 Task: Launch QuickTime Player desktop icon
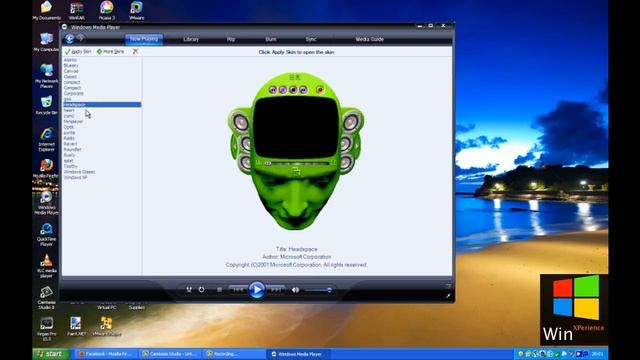47,235
